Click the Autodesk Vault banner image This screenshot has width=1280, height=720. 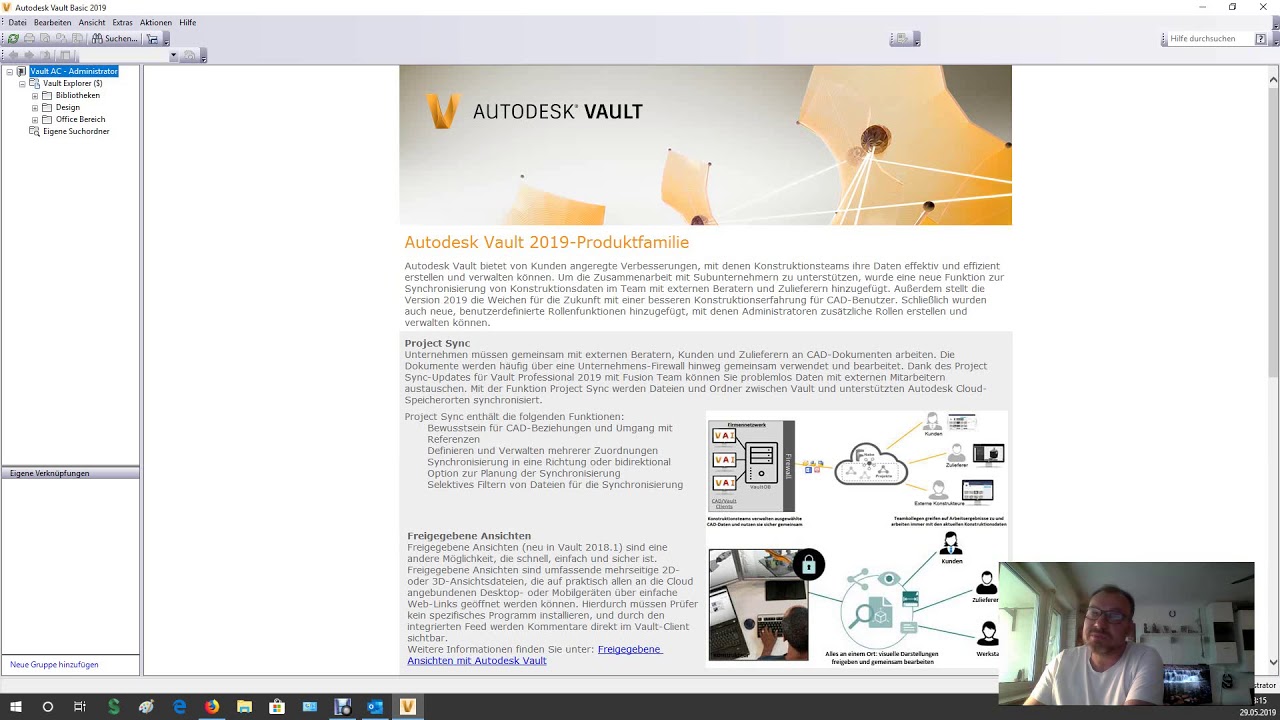pos(705,145)
